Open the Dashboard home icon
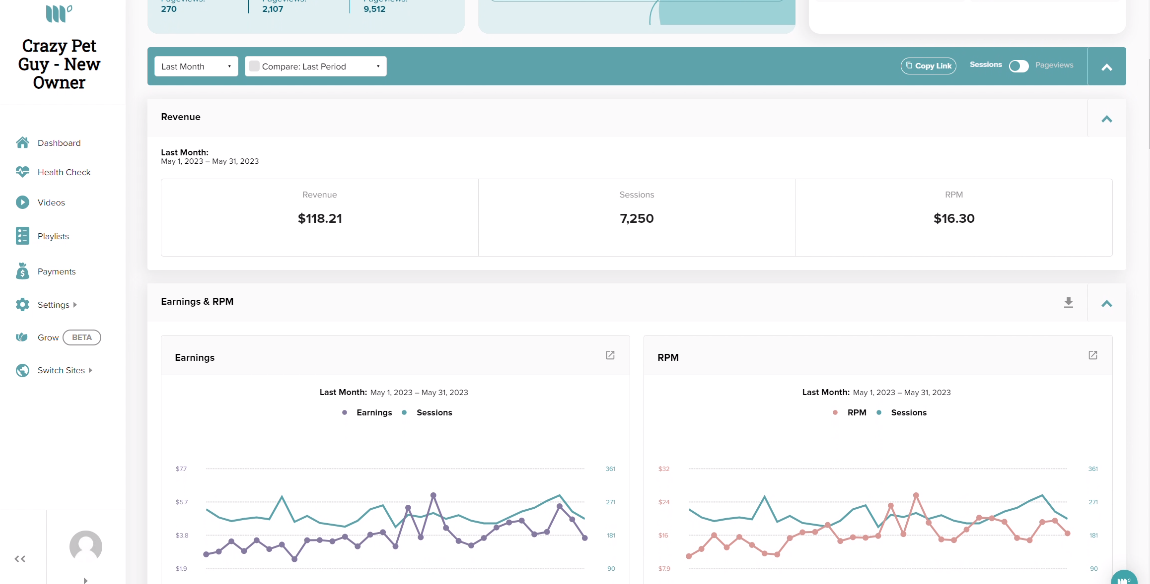The width and height of the screenshot is (1150, 584). [23, 142]
